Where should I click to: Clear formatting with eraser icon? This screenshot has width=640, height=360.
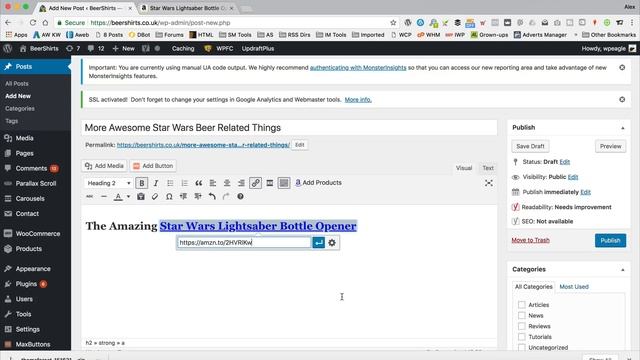coord(155,197)
